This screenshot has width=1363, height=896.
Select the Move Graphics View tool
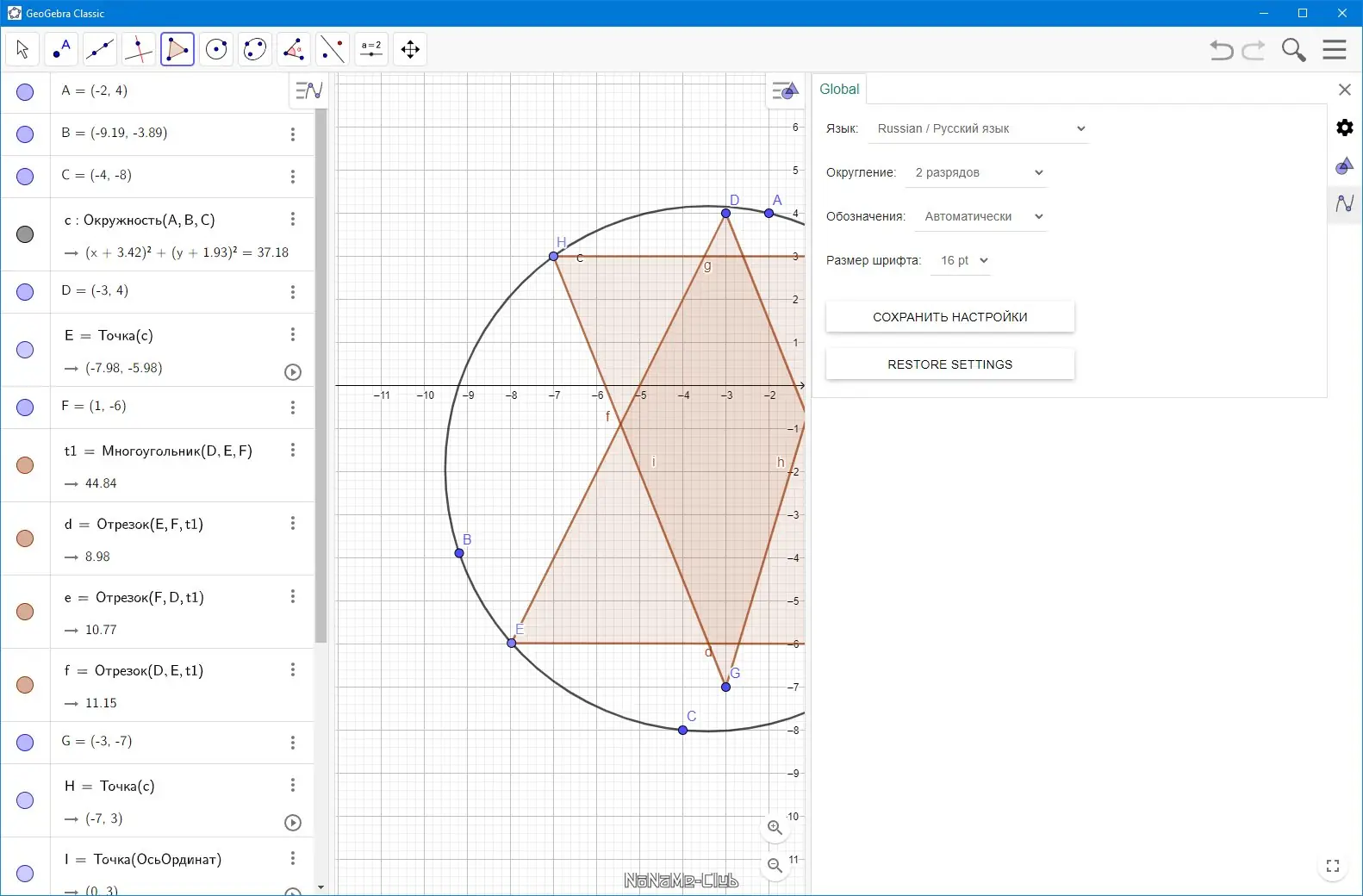pos(410,49)
